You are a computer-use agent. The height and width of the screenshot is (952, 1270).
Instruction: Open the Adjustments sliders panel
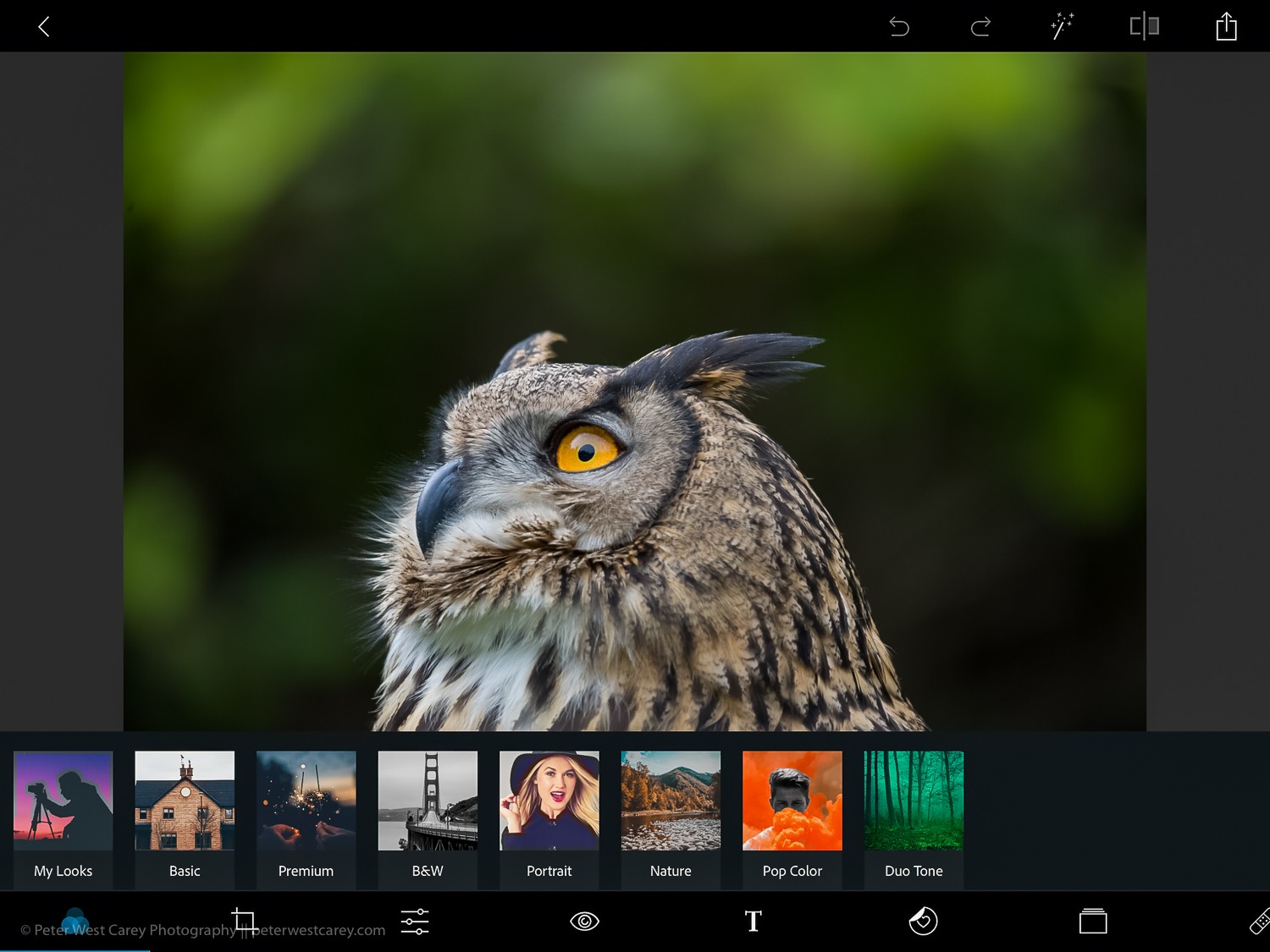[415, 921]
